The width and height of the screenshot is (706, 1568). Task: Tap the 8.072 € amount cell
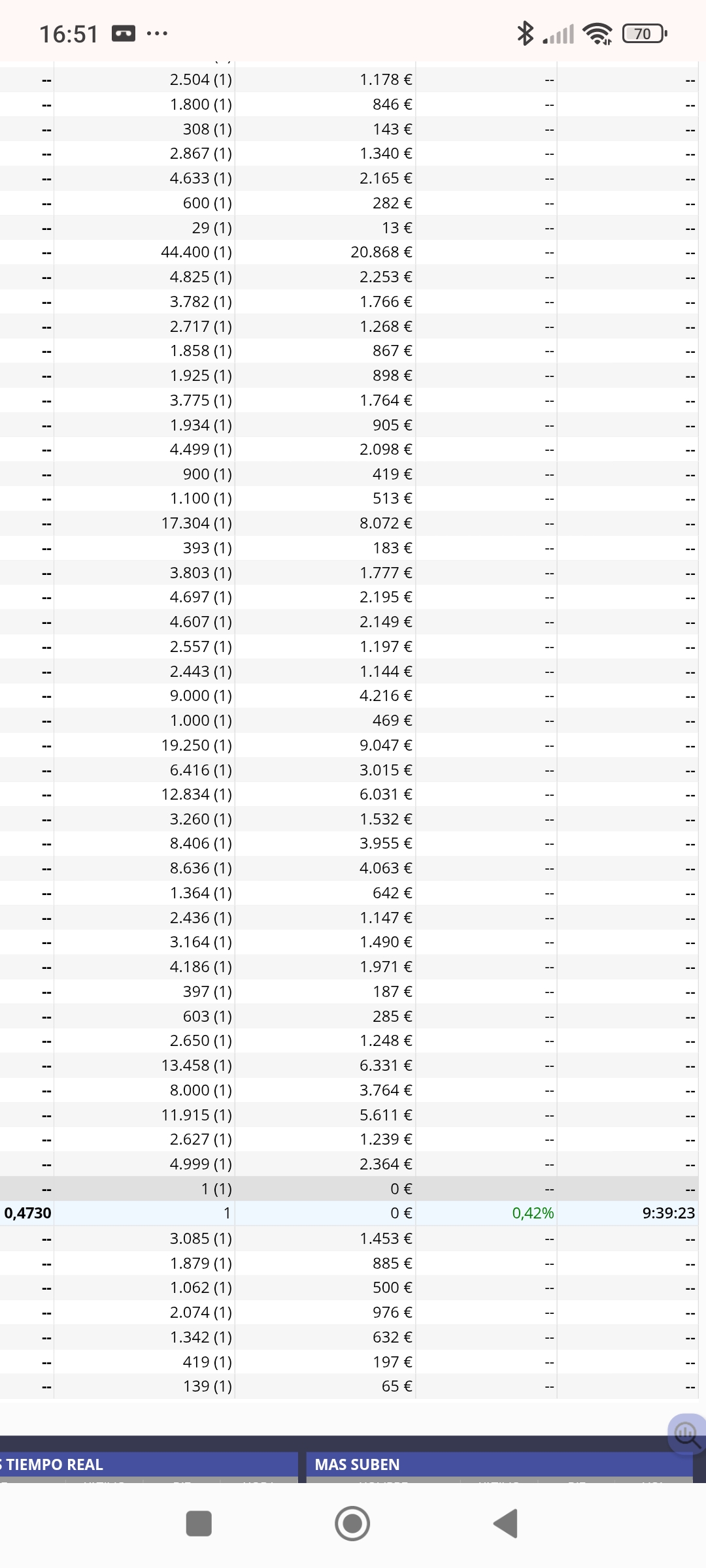(x=386, y=523)
